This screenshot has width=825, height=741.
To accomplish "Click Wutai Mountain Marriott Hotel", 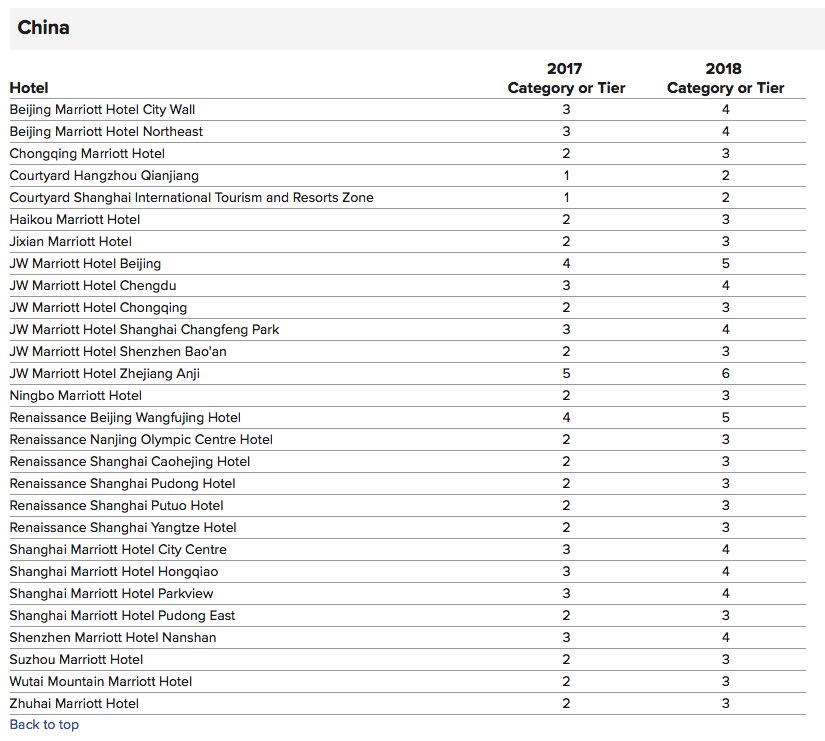I will point(101,682).
